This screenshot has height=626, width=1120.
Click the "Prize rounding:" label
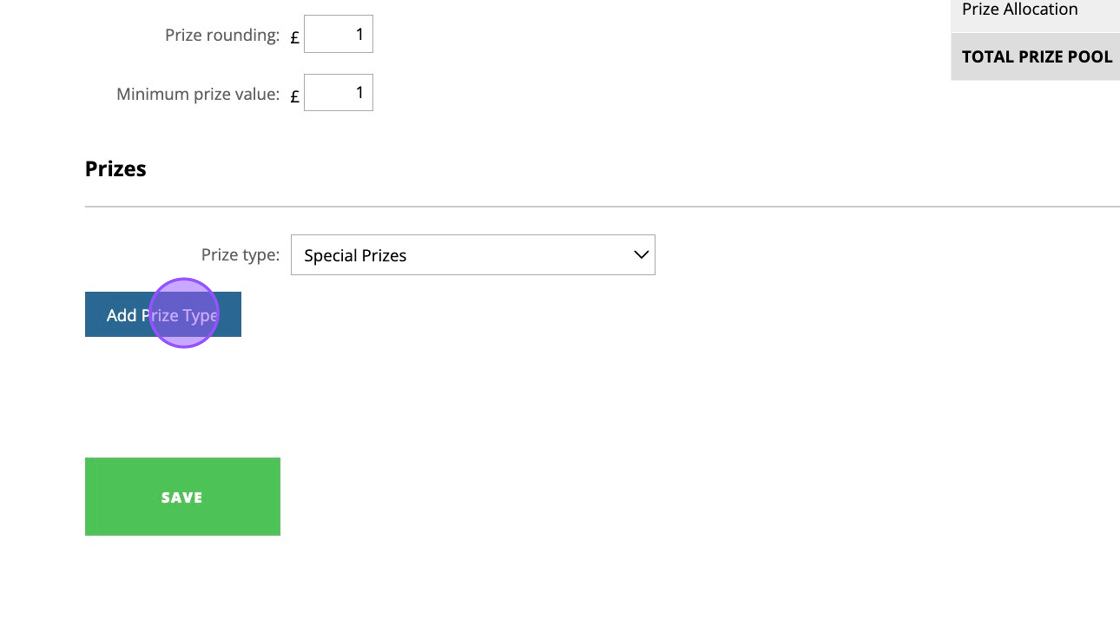[222, 35]
